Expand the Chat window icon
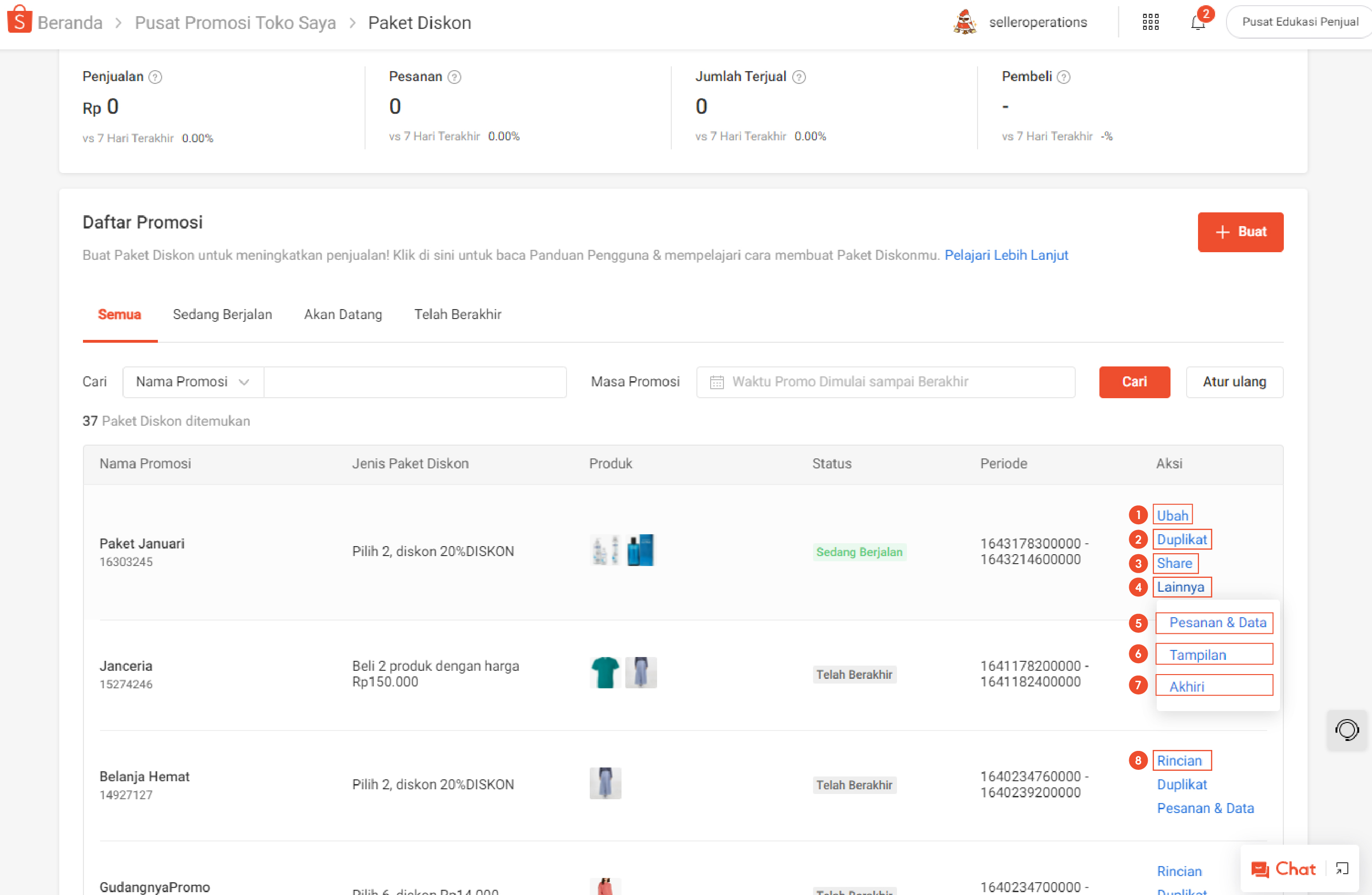This screenshot has width=1372, height=895. (x=1342, y=868)
